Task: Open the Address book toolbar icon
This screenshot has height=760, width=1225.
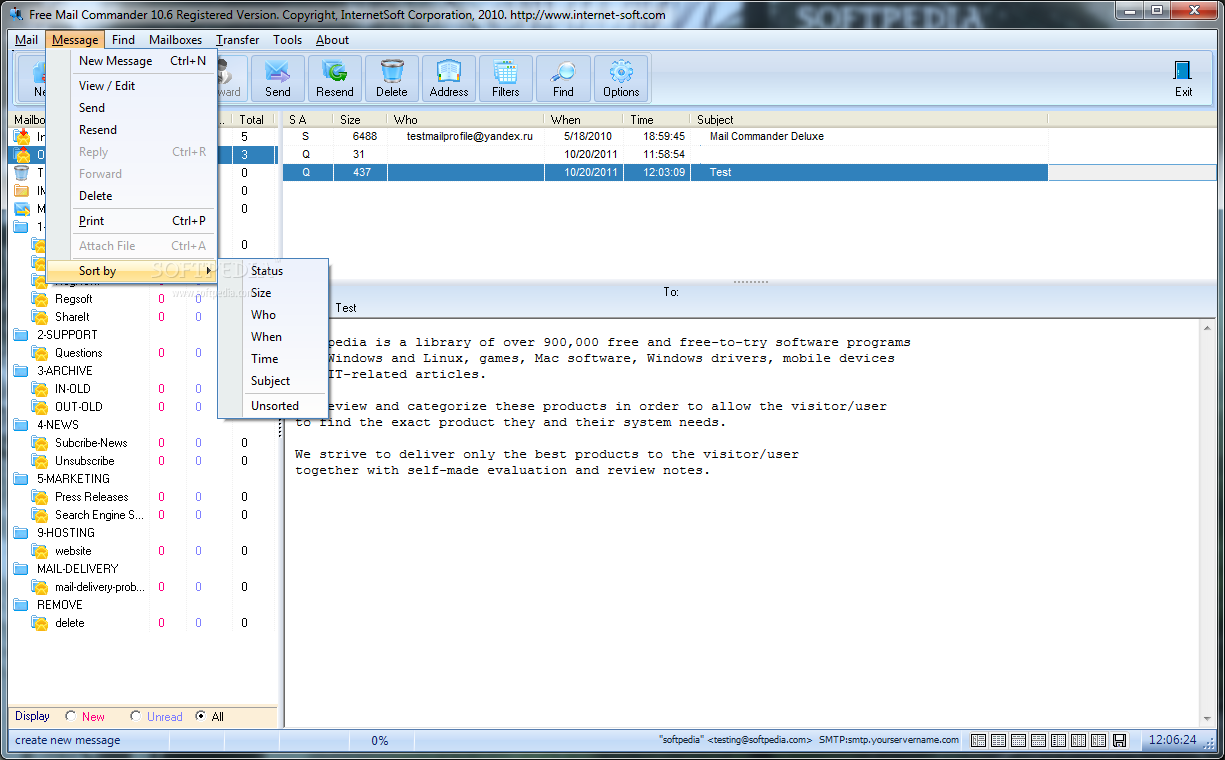Action: [448, 78]
